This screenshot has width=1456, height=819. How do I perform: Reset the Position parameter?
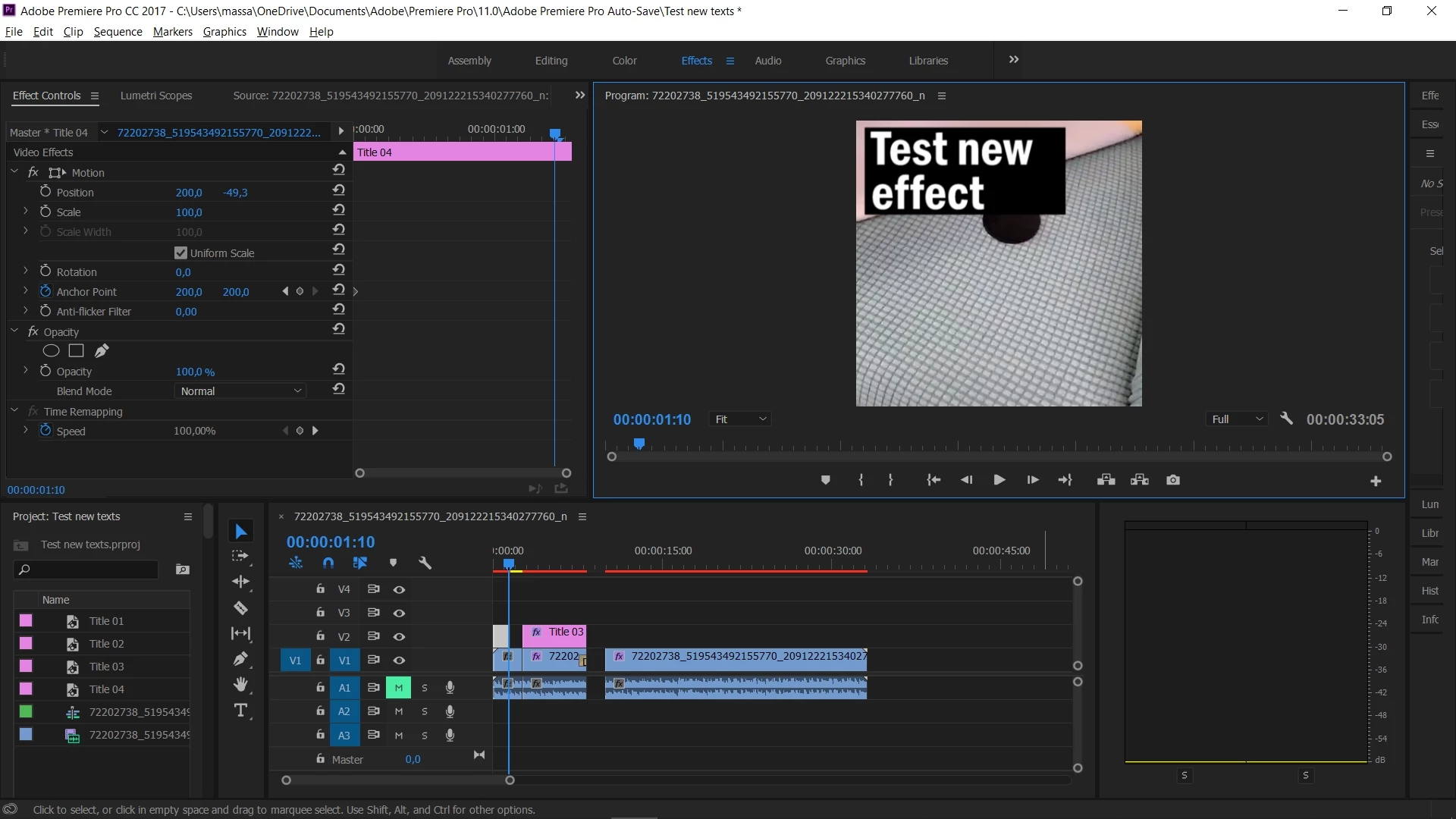[339, 190]
